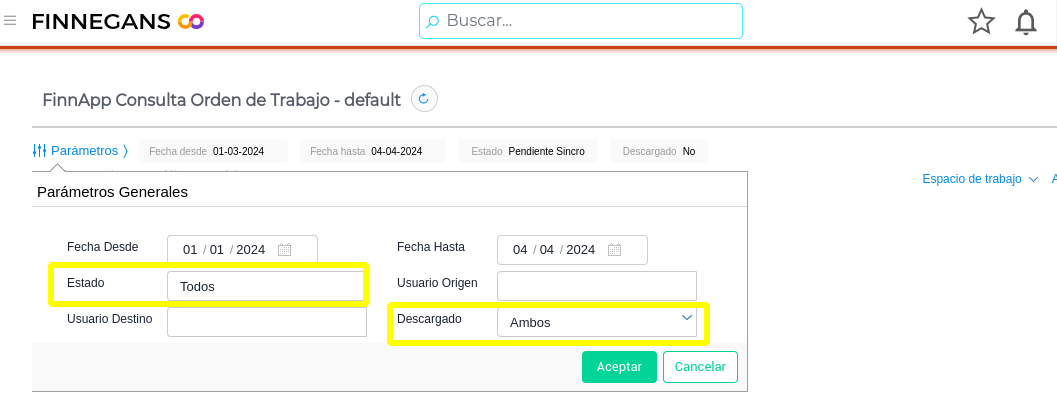Screen dimensions: 1057x419
Task: Expand the Descargado dropdown arrow
Action: (x=686, y=318)
